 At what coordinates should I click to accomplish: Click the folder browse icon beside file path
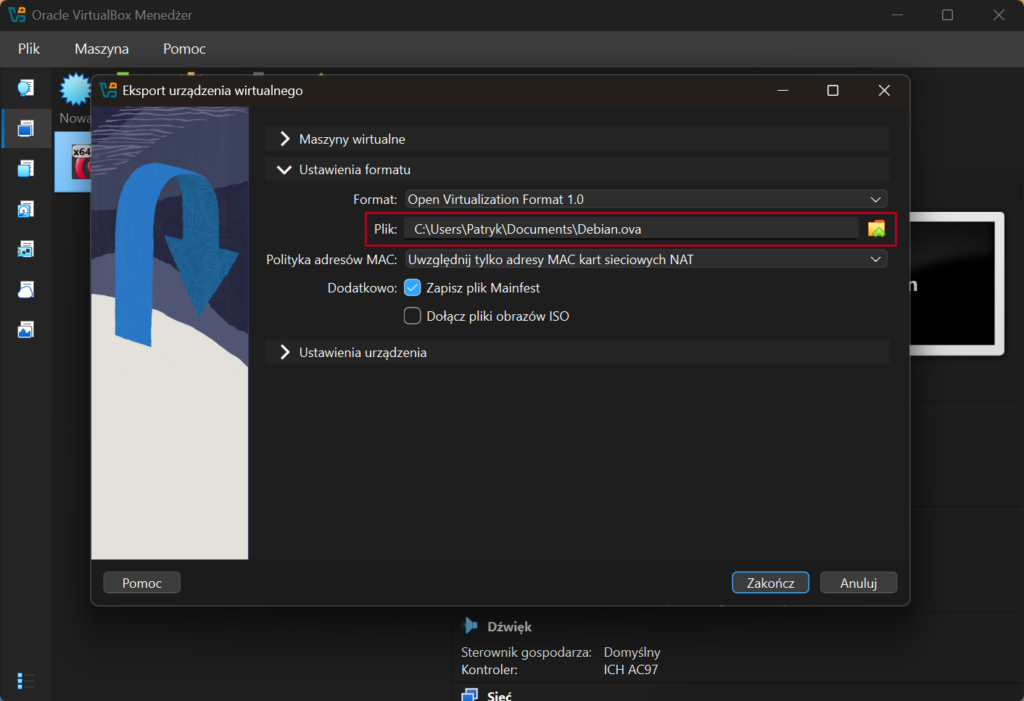pyautogui.click(x=876, y=229)
